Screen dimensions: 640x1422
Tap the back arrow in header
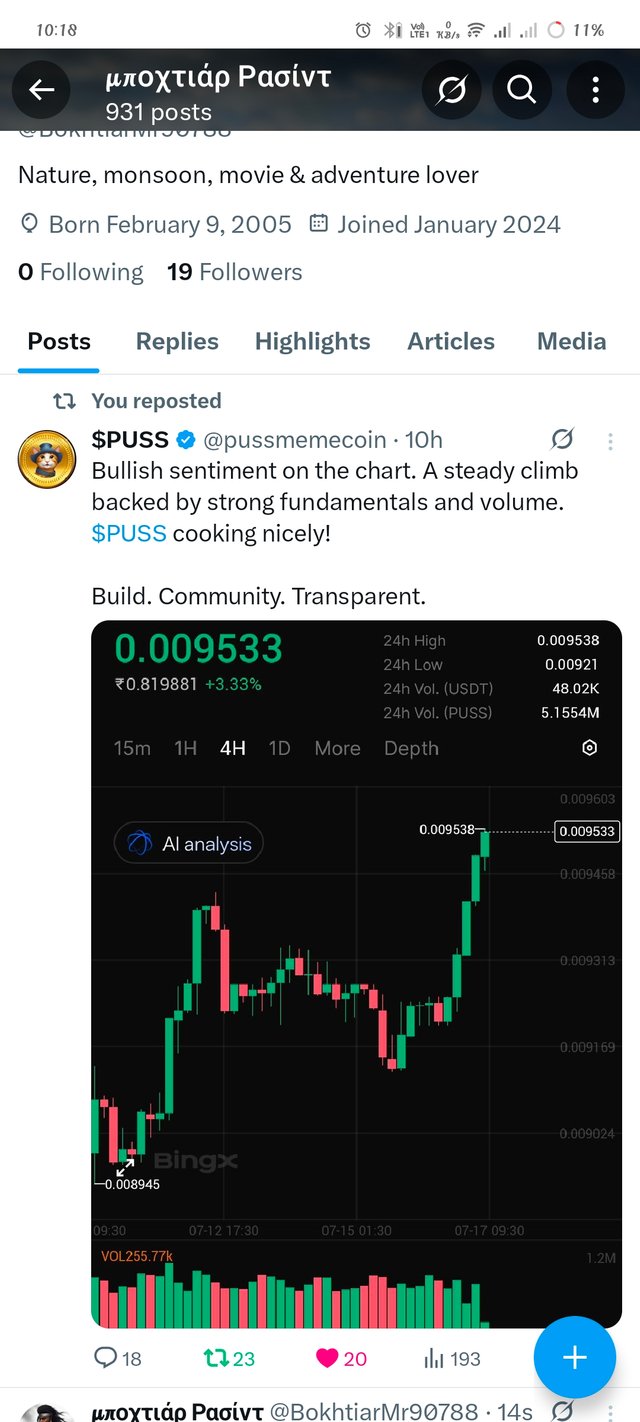[41, 90]
